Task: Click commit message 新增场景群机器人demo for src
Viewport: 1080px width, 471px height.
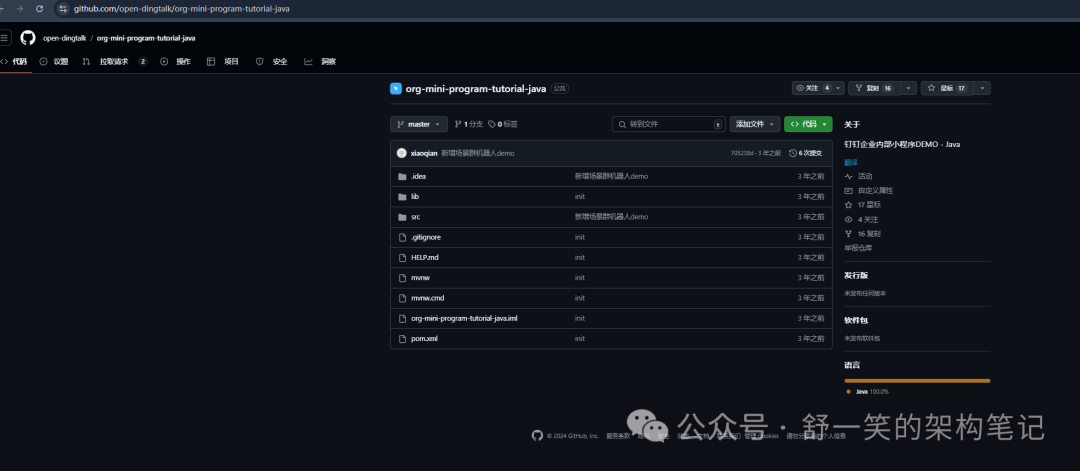Action: tap(612, 217)
